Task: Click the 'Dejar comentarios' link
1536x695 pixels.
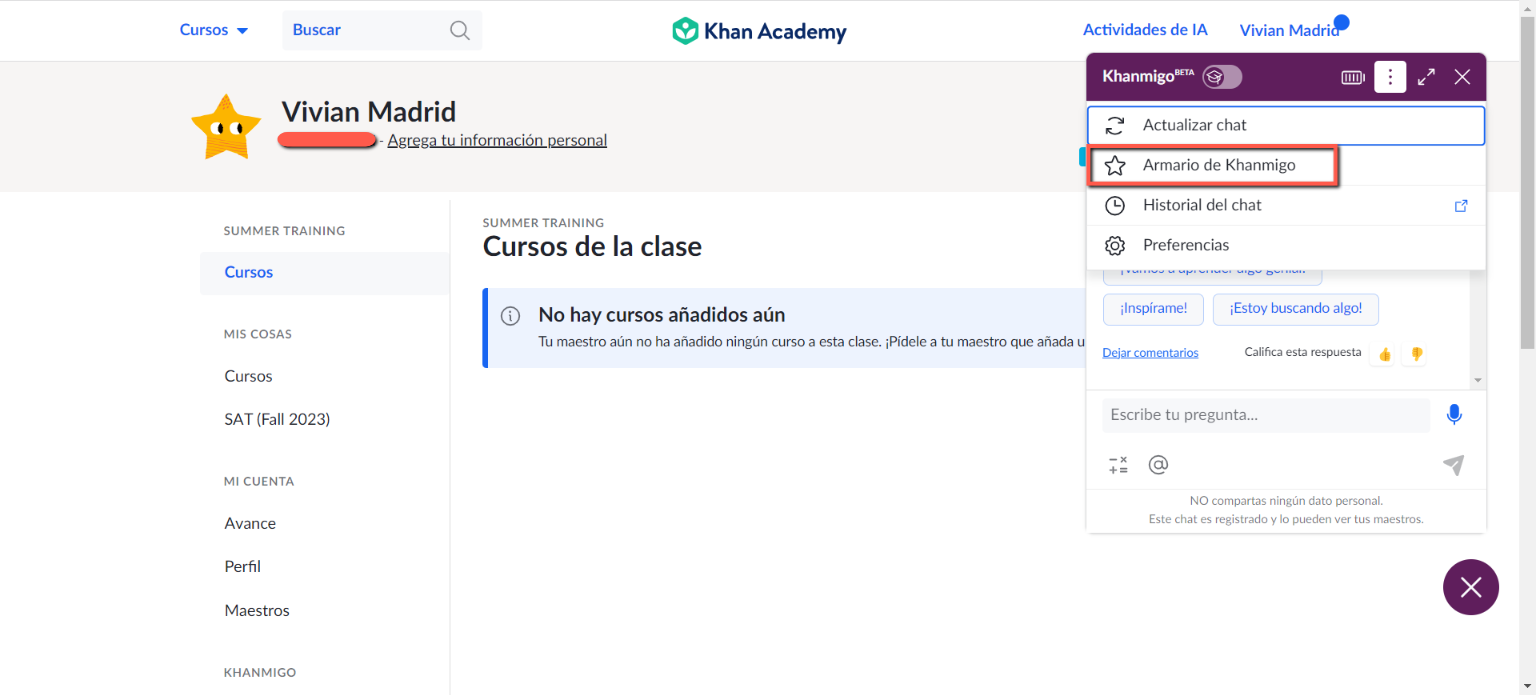Action: tap(1150, 352)
